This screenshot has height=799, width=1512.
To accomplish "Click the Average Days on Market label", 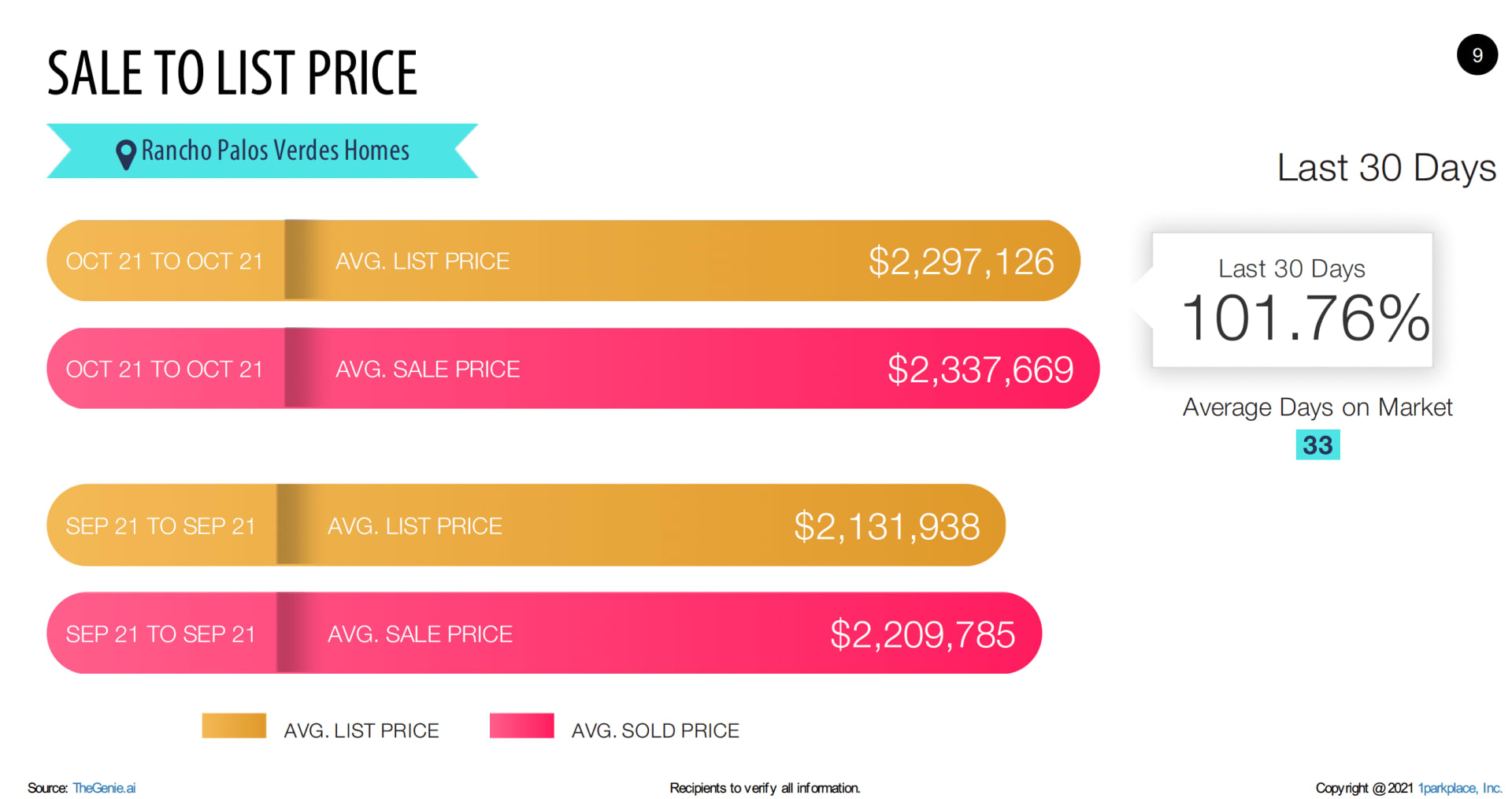I will 1317,408.
